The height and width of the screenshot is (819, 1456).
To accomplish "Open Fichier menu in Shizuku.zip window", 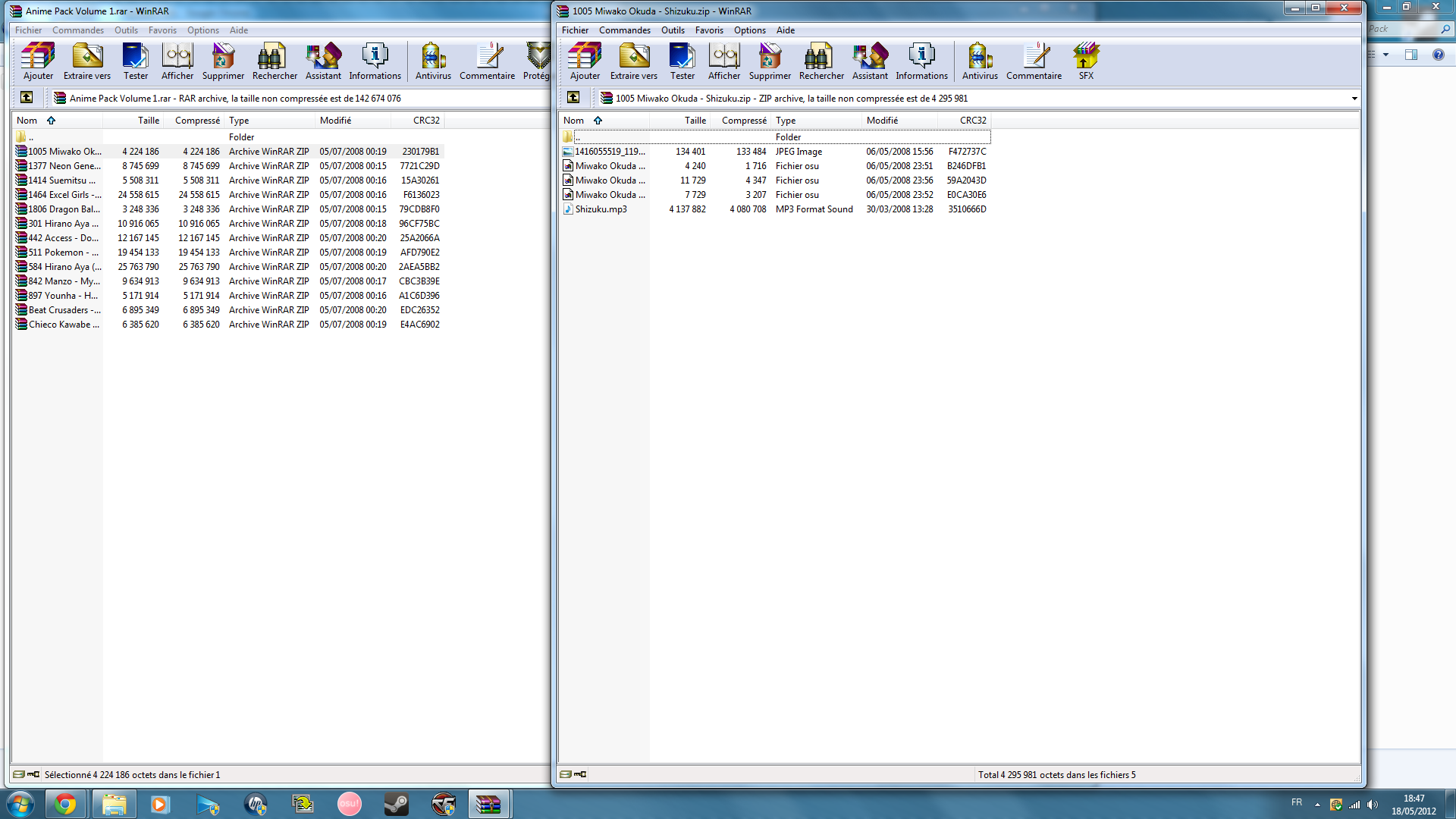I will [575, 30].
